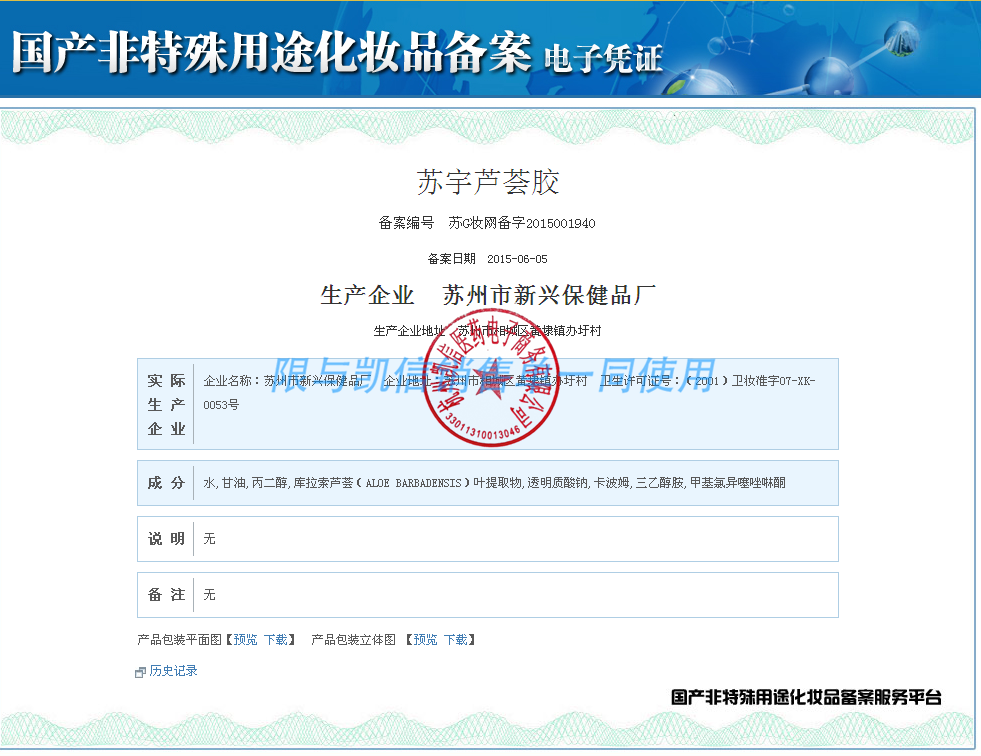Screen dimensions: 981x756
Task: Click the 国产非特殊用途化妆品备案 banner title
Action: (x=271, y=52)
